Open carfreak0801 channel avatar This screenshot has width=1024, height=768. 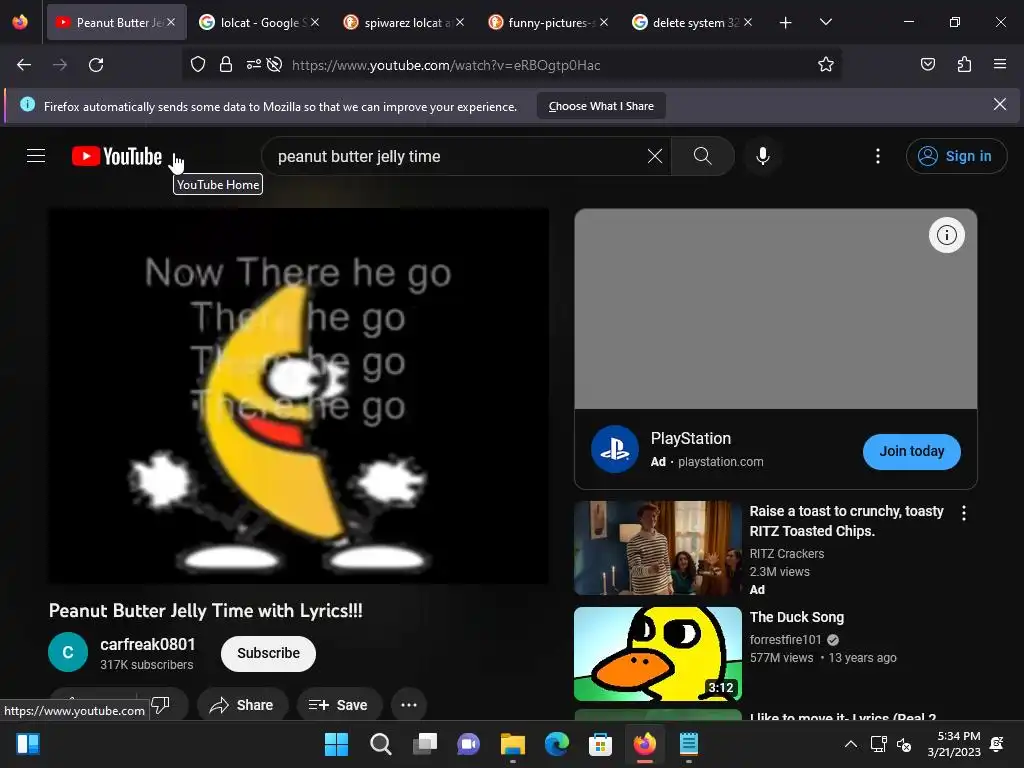68,652
